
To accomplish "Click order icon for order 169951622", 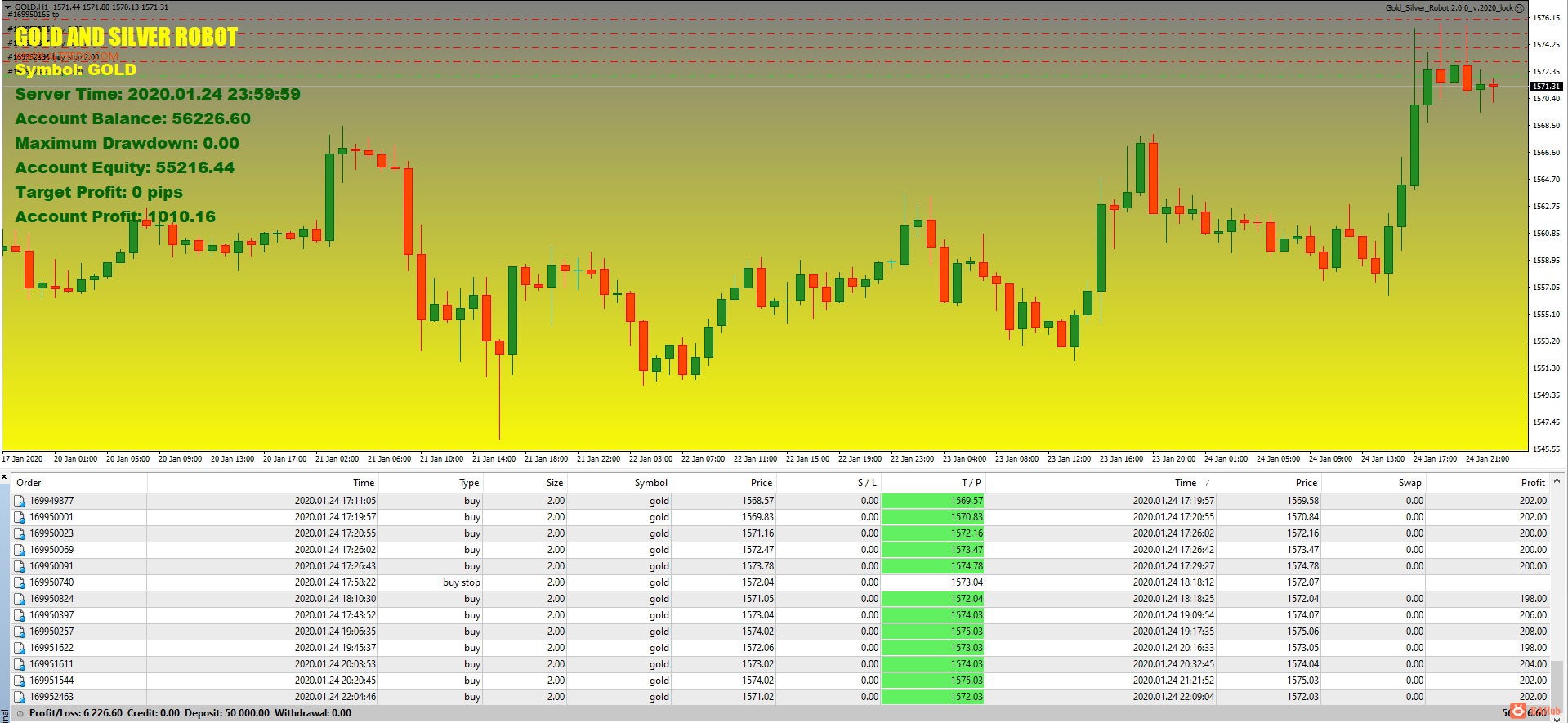I will coord(20,648).
